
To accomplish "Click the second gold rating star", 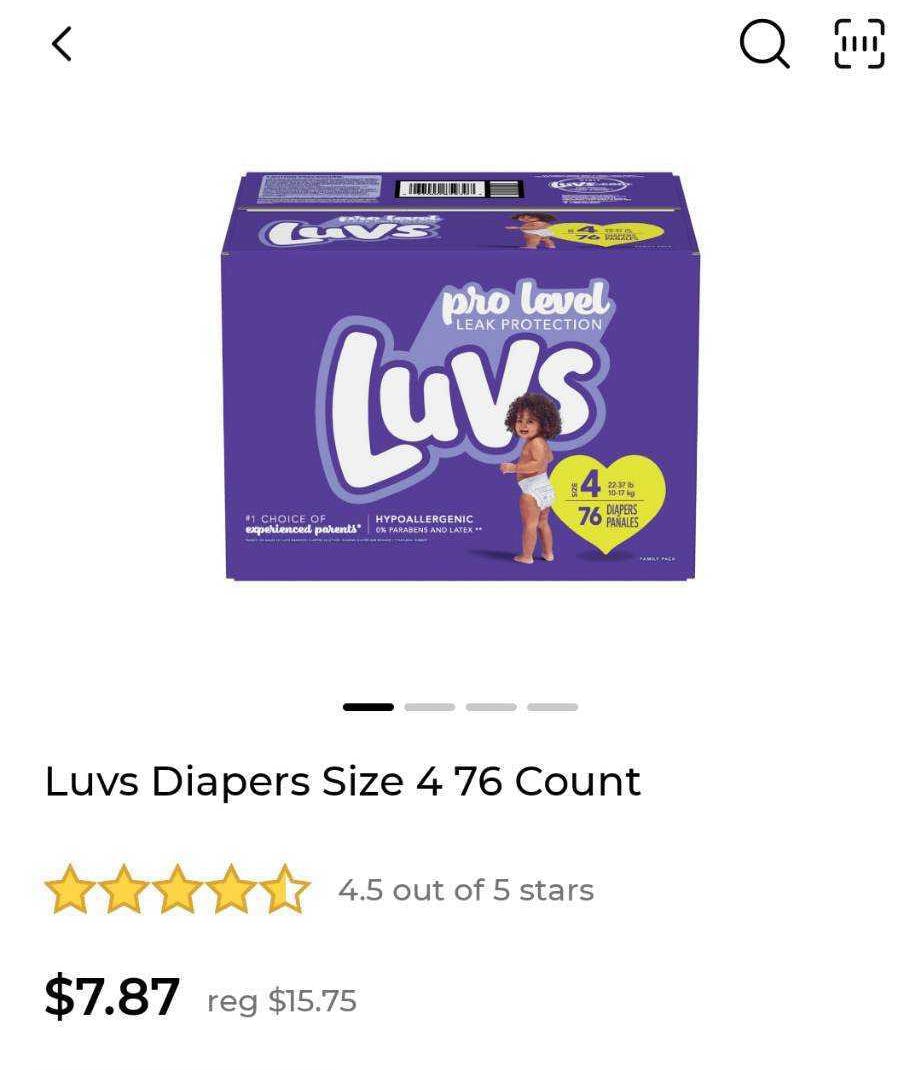I will coord(123,889).
